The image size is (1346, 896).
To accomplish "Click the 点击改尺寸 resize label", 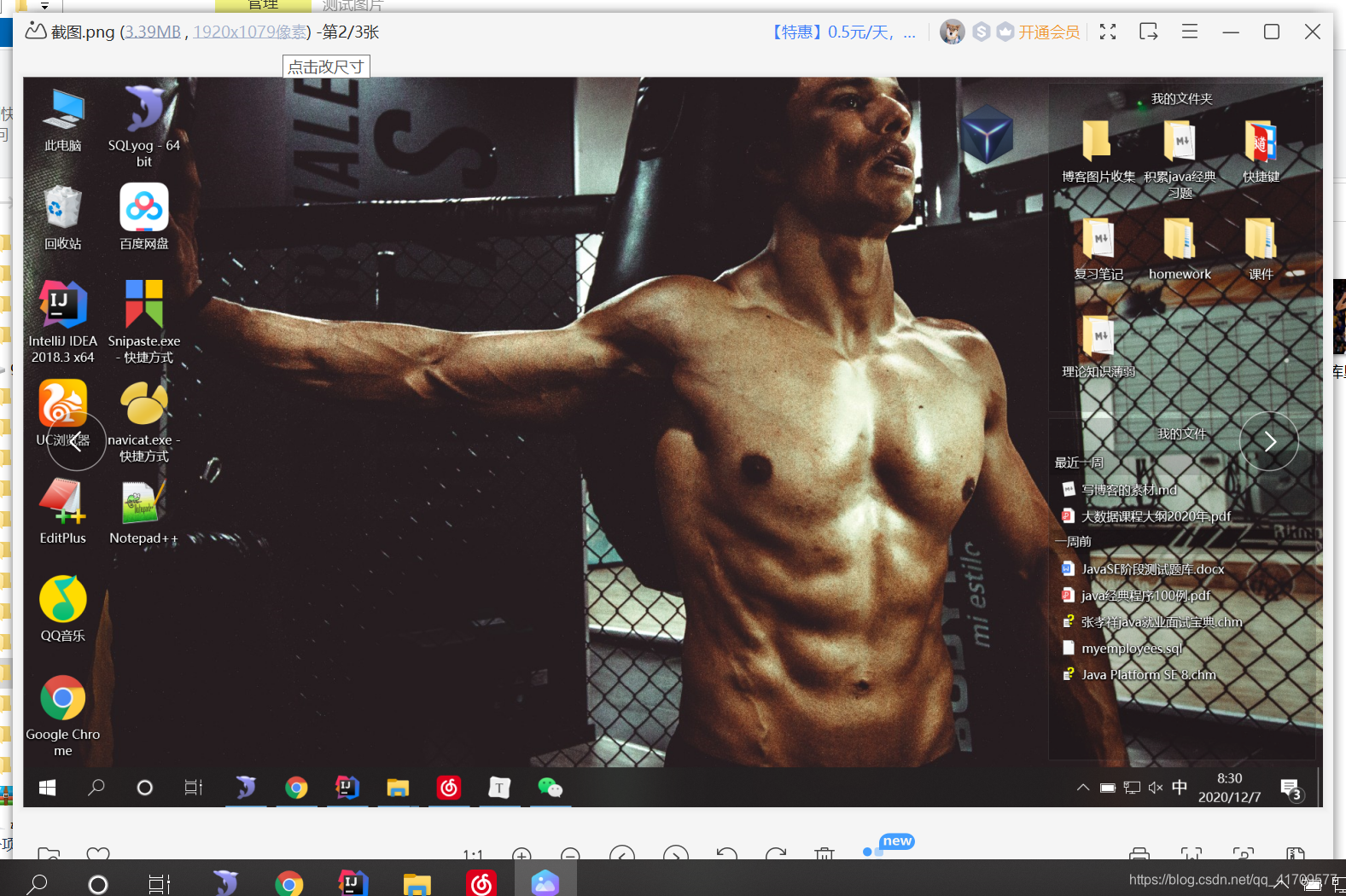I will click(x=326, y=67).
